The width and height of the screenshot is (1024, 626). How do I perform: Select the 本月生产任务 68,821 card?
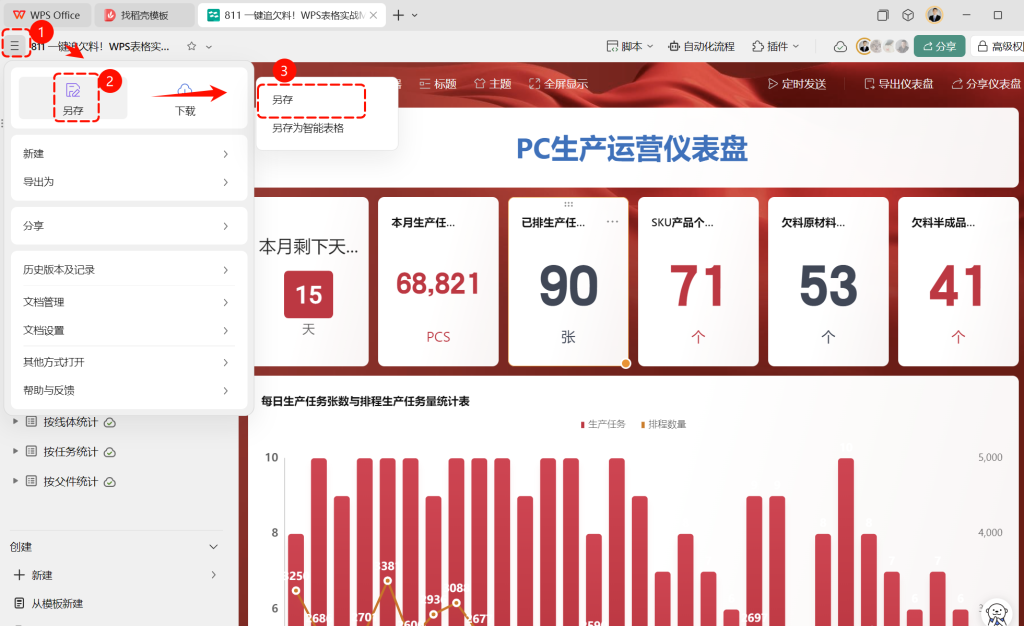[438, 281]
